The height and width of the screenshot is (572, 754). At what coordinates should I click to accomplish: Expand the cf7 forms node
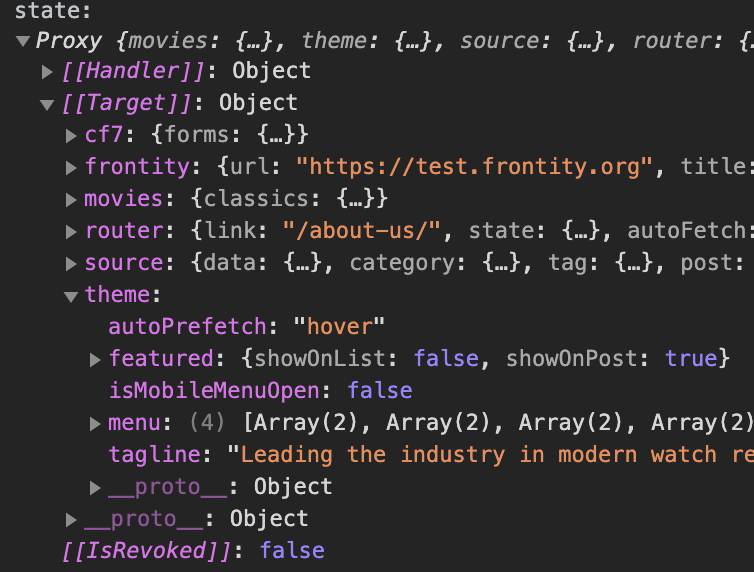point(71,135)
